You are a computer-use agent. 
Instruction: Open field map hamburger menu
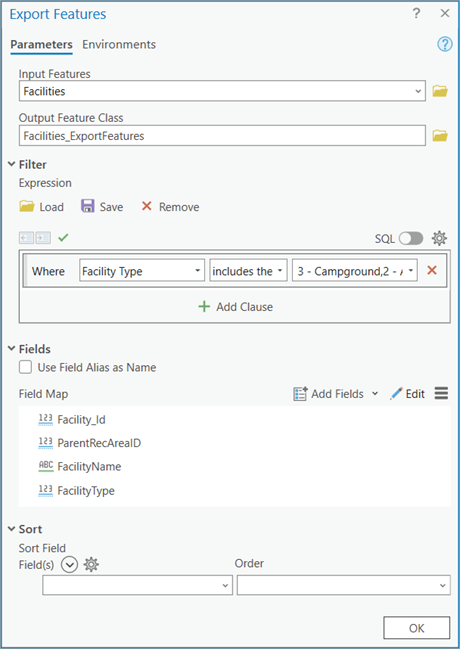[441, 393]
